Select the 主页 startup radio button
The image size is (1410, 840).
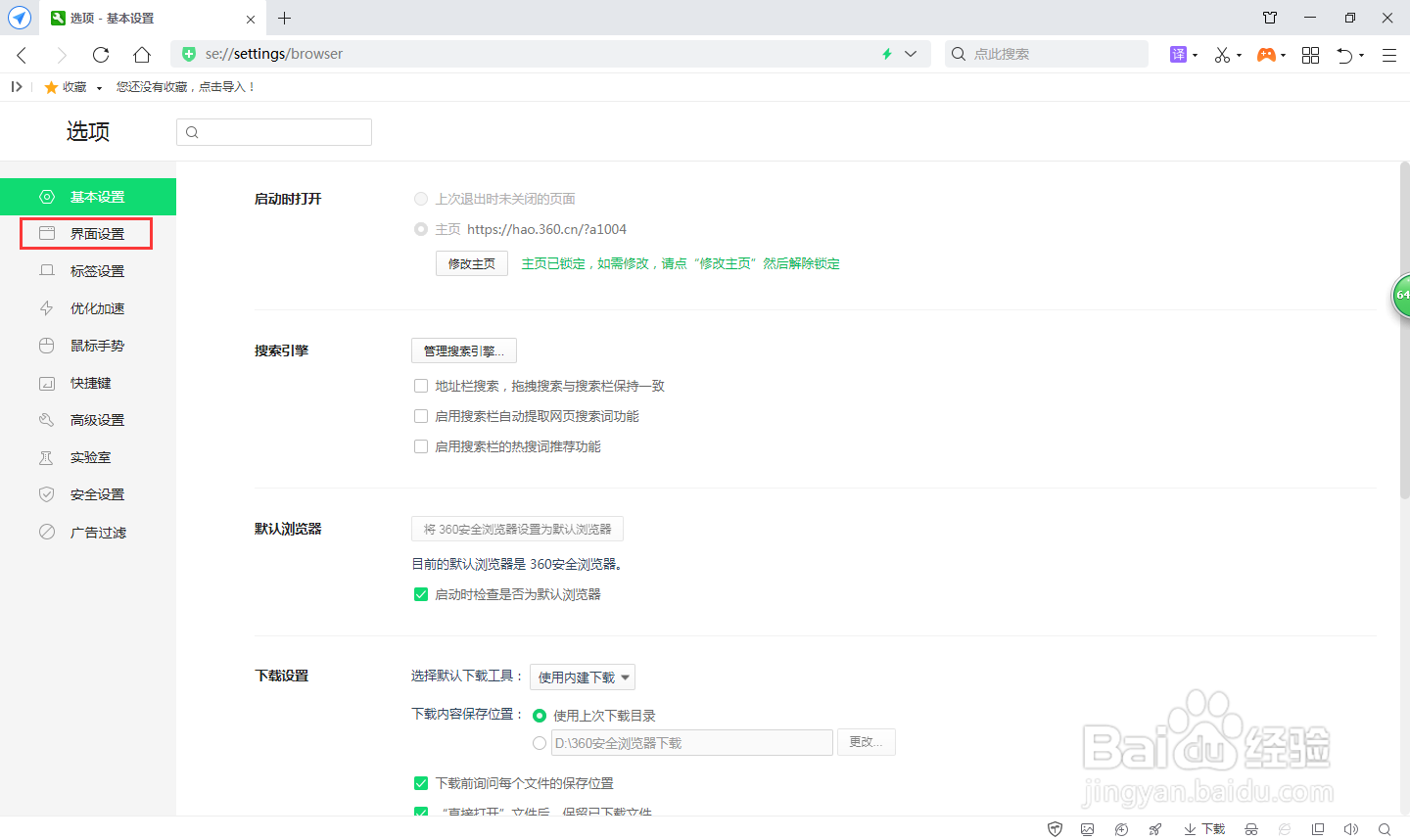(421, 229)
